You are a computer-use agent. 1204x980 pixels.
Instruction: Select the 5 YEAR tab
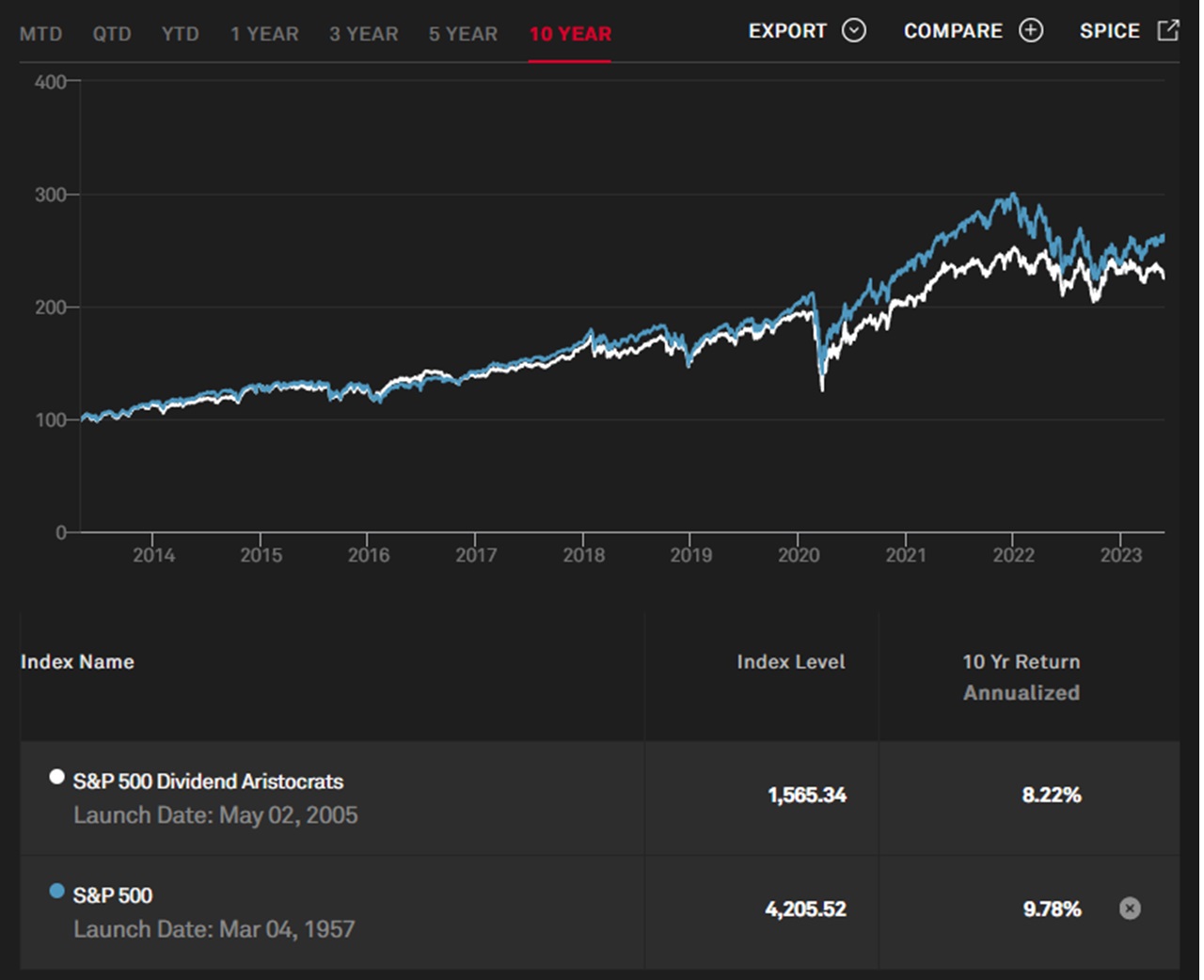463,34
